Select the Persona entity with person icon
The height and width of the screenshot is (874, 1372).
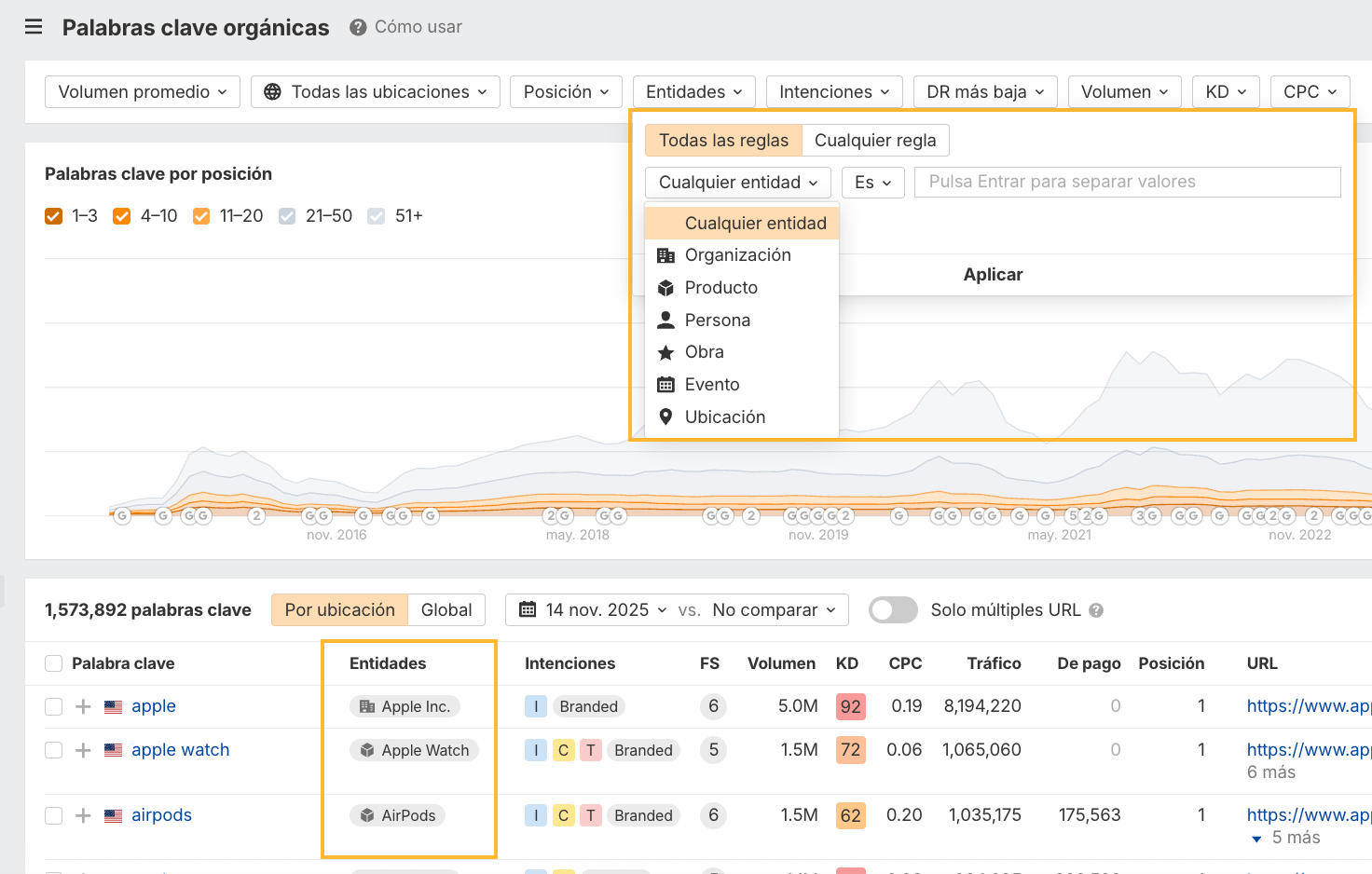tap(717, 320)
